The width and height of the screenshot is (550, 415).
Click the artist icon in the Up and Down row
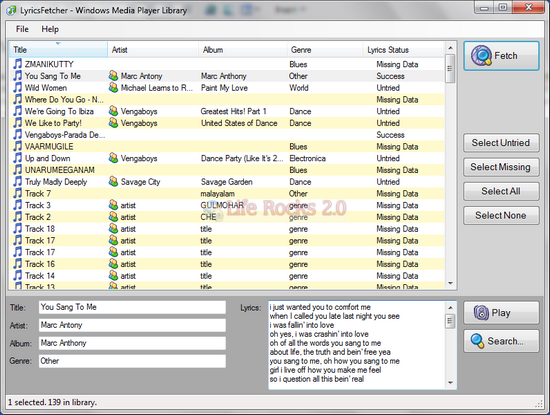[x=113, y=158]
